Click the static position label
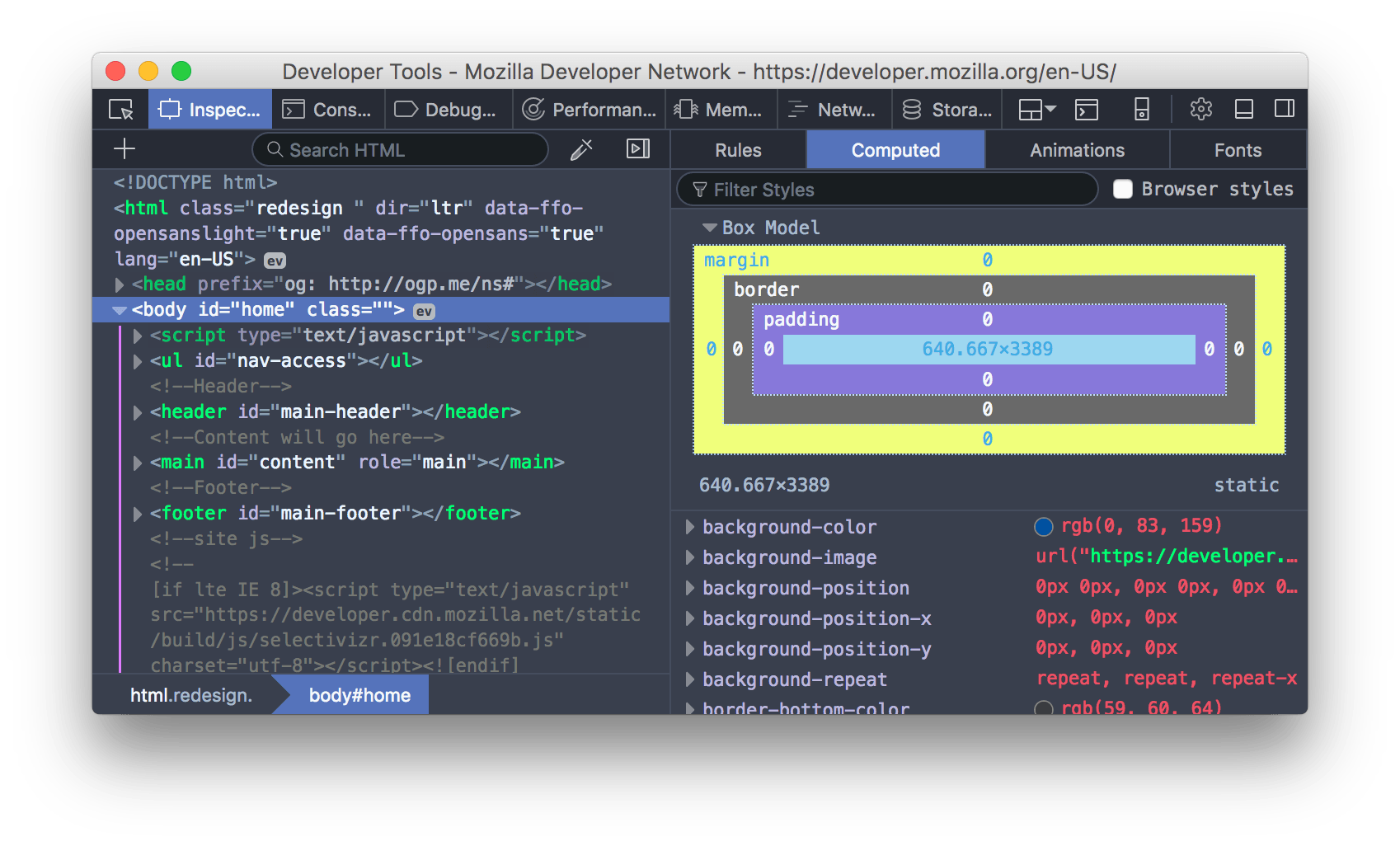 1246,485
